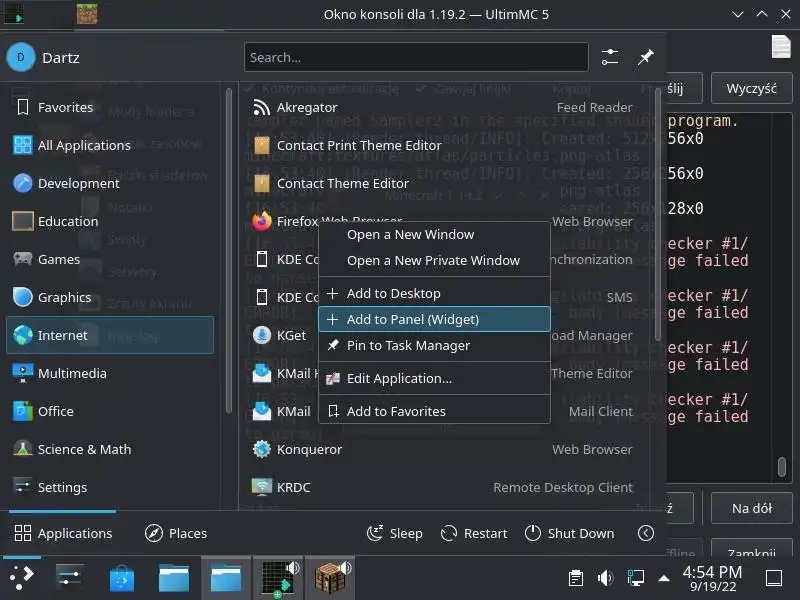The image size is (800, 600).
Task: Open the clipboard tray icon
Action: click(x=576, y=578)
